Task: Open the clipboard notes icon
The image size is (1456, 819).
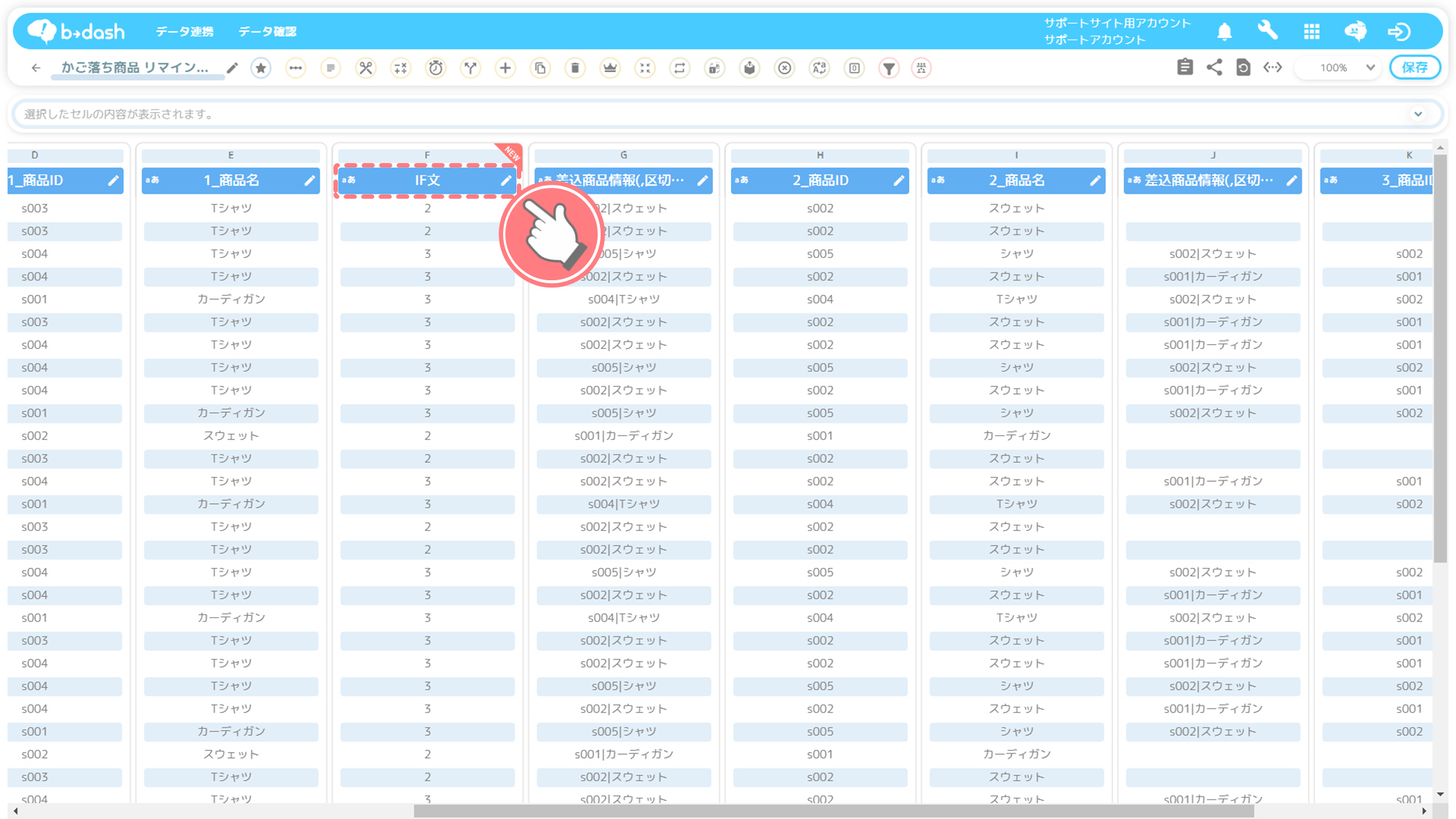Action: [x=1185, y=68]
